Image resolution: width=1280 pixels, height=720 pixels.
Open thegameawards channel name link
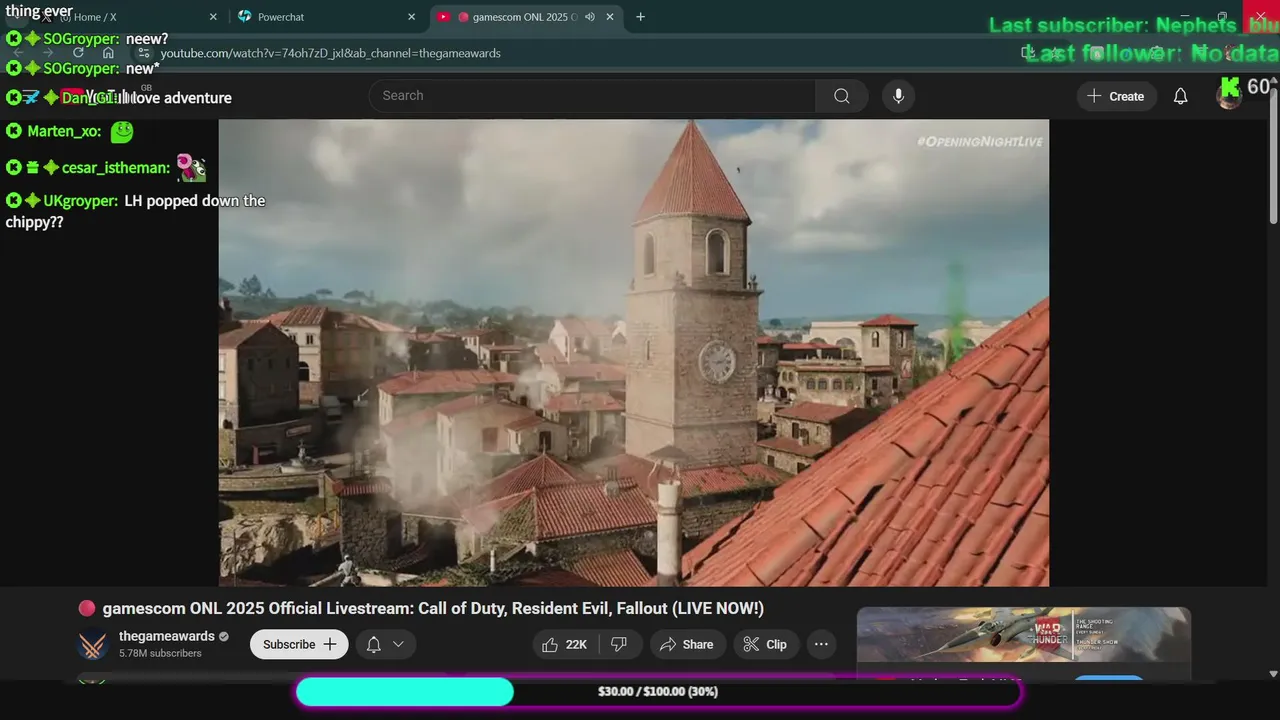167,636
